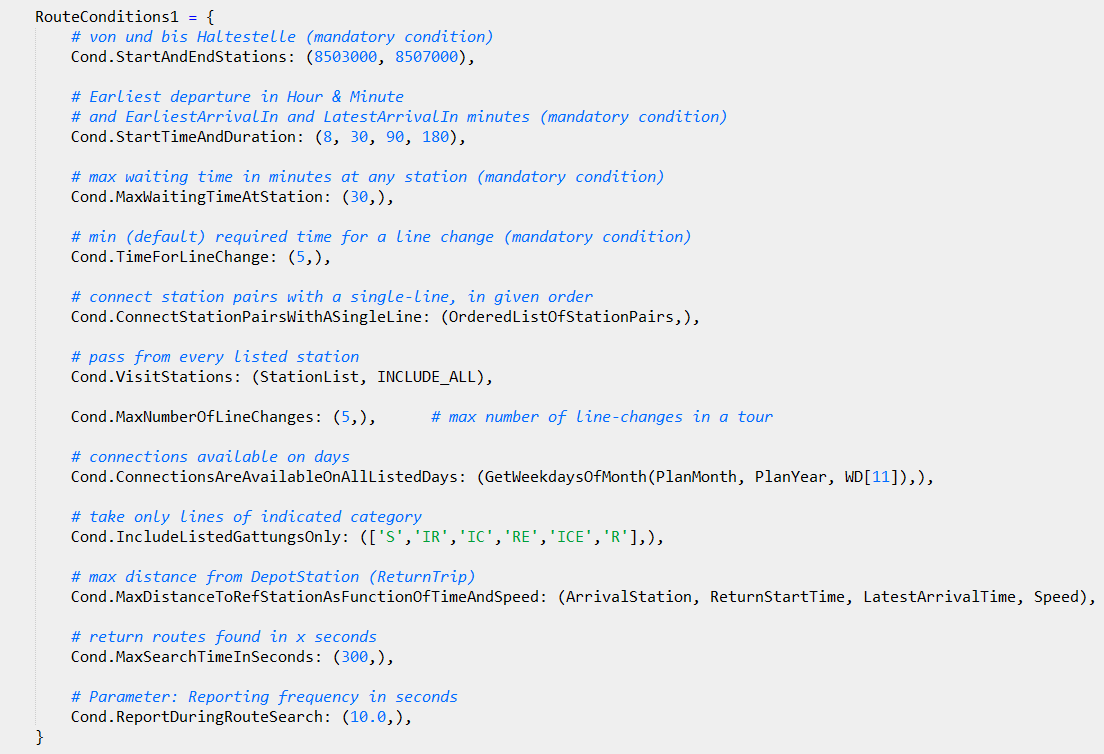Click the comment "max number of line-changes in a tour"
This screenshot has height=754, width=1104.
tap(602, 417)
